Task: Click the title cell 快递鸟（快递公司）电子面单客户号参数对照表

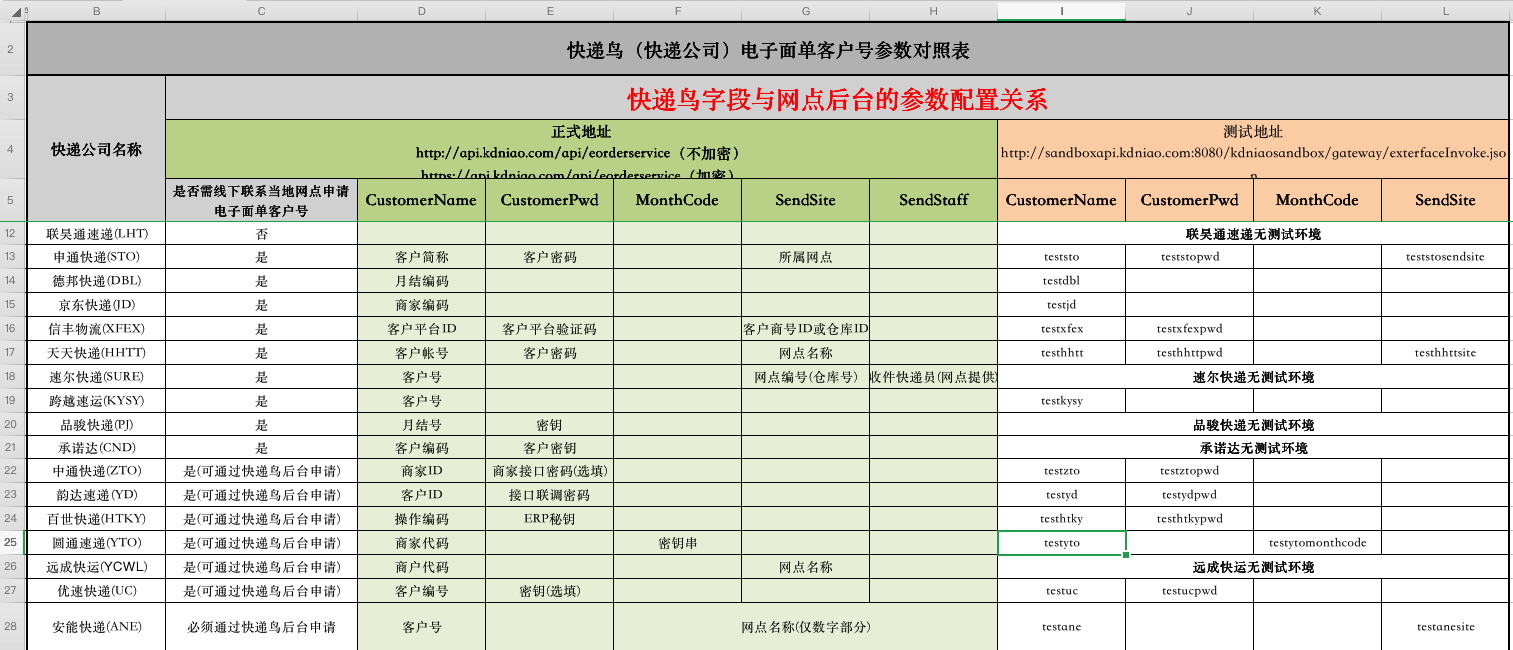Action: click(768, 50)
